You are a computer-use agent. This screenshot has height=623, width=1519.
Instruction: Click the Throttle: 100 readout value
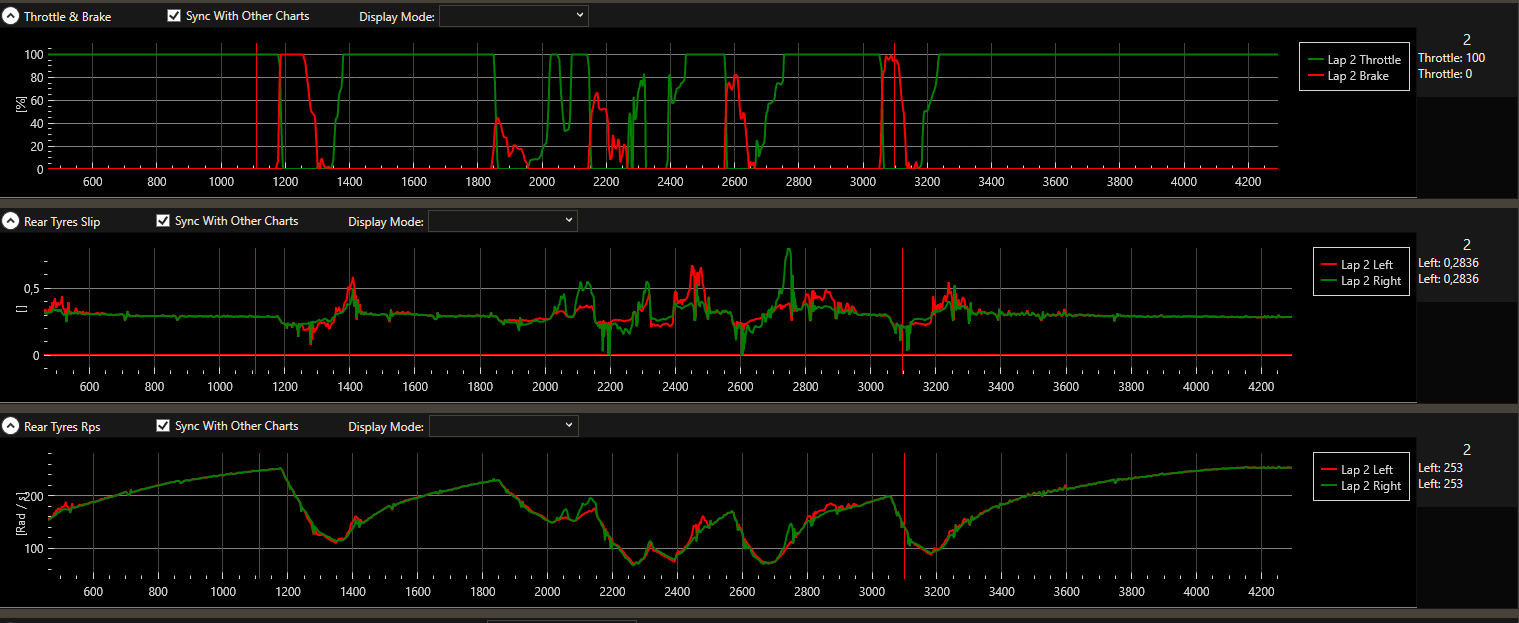[1451, 58]
